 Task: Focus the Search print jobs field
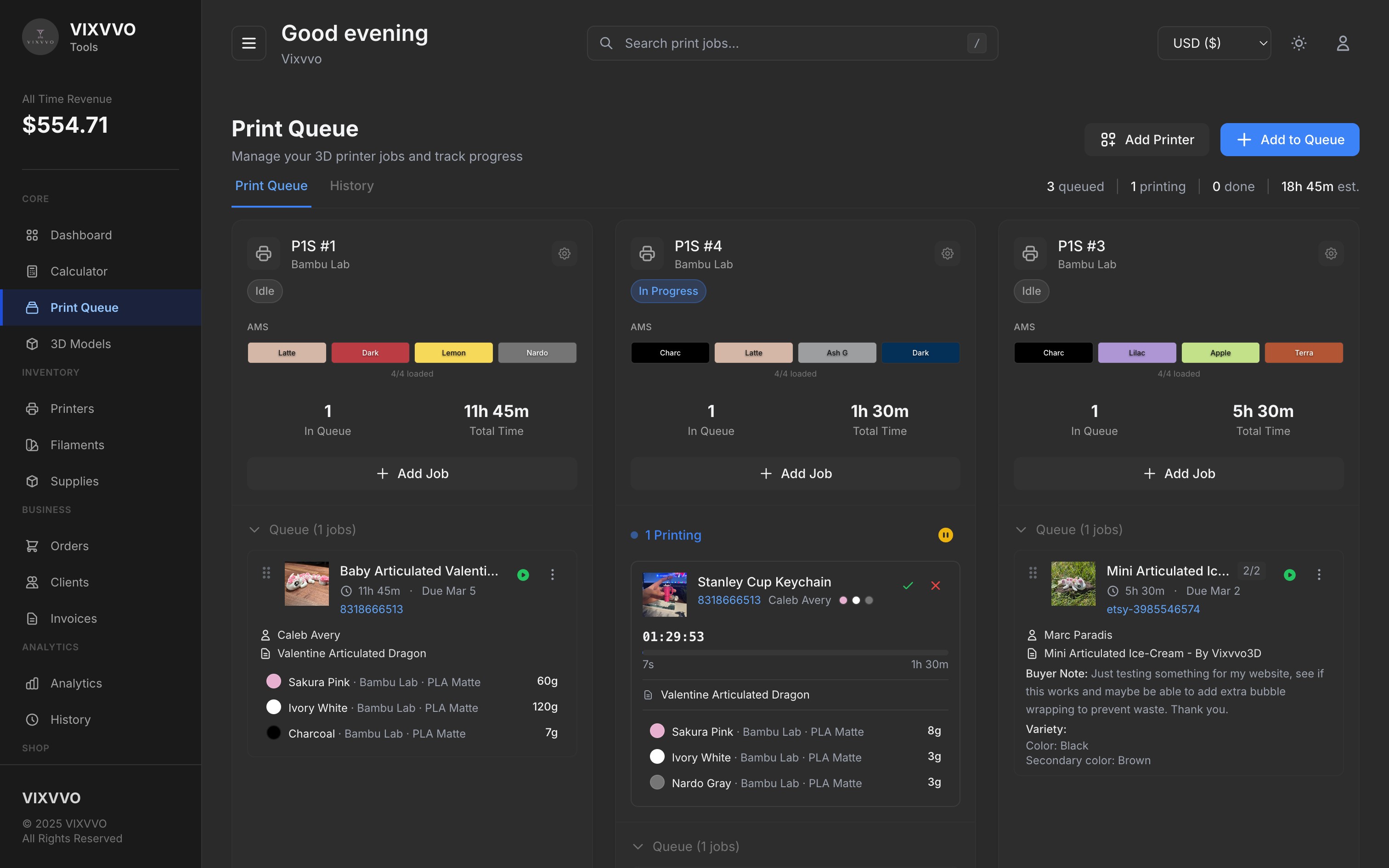click(791, 43)
